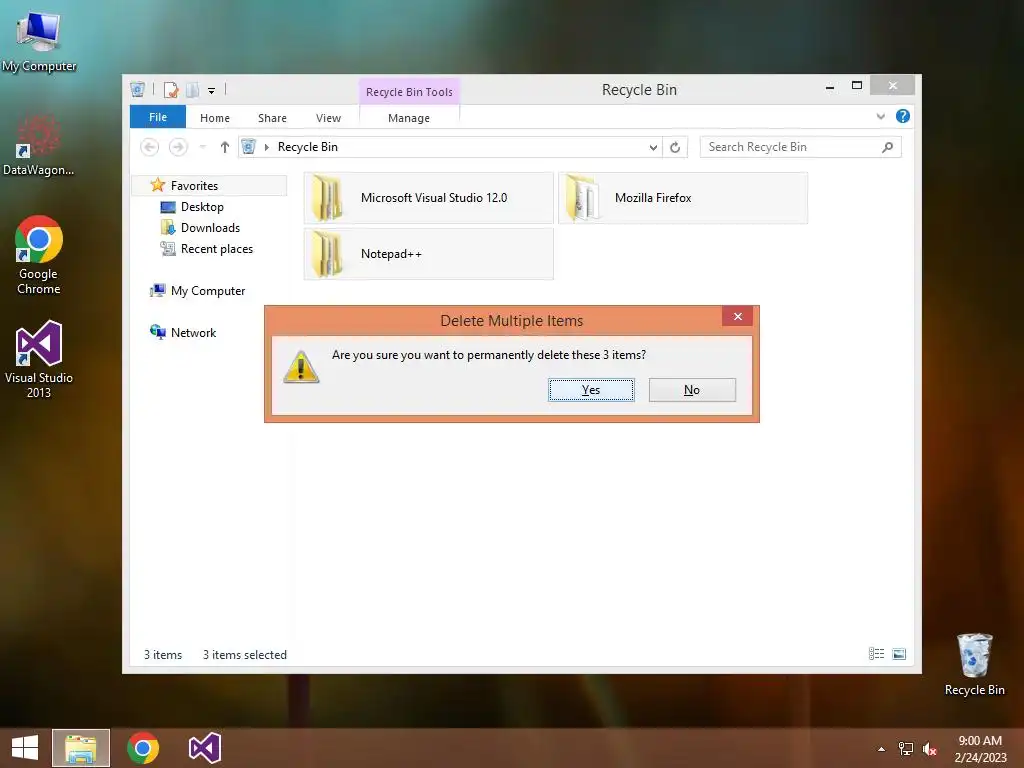Viewport: 1024px width, 768px height.
Task: Select the Google Chrome desktop shortcut
Action: click(x=39, y=255)
